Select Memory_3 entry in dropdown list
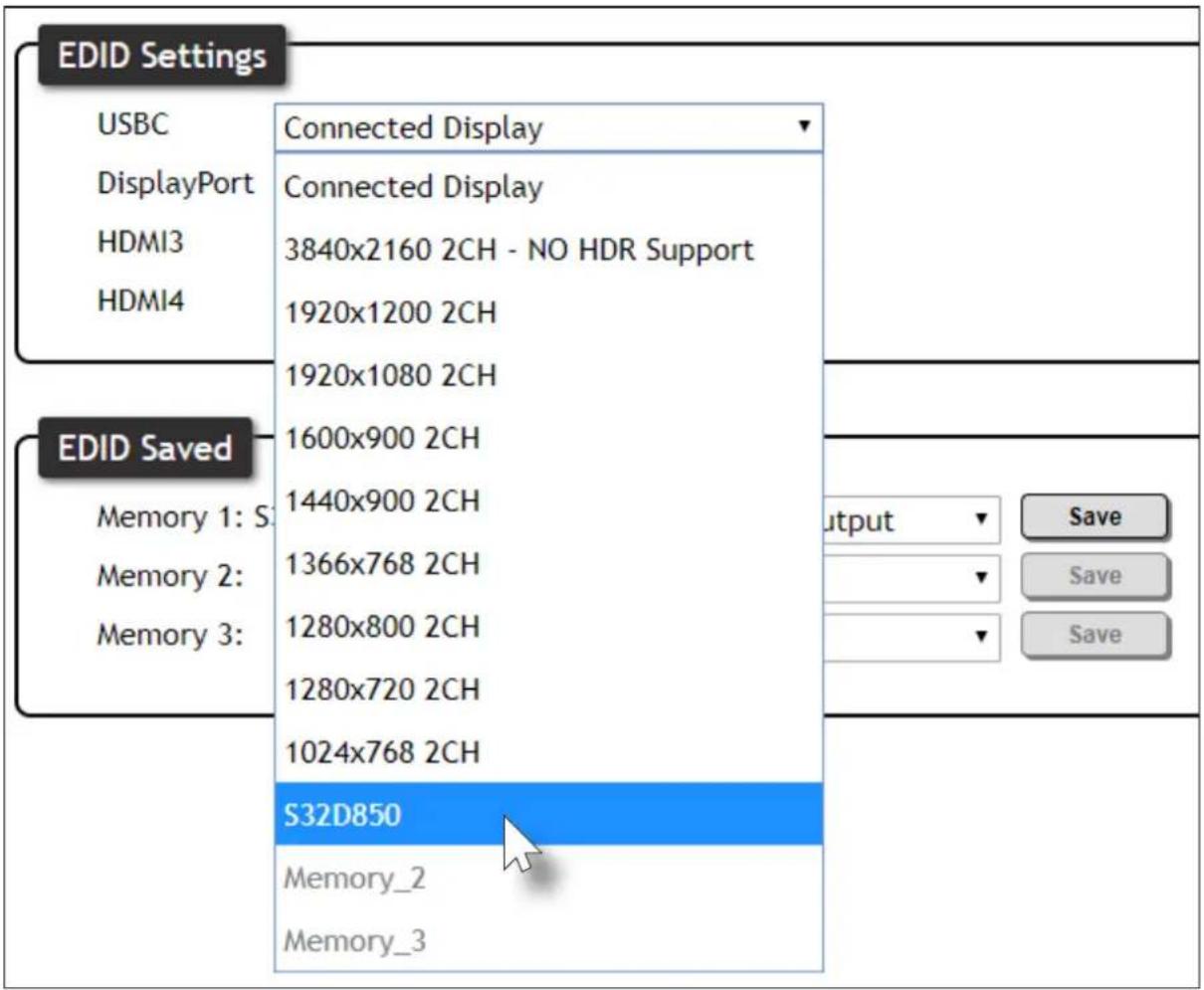The width and height of the screenshot is (1204, 990). (548, 939)
